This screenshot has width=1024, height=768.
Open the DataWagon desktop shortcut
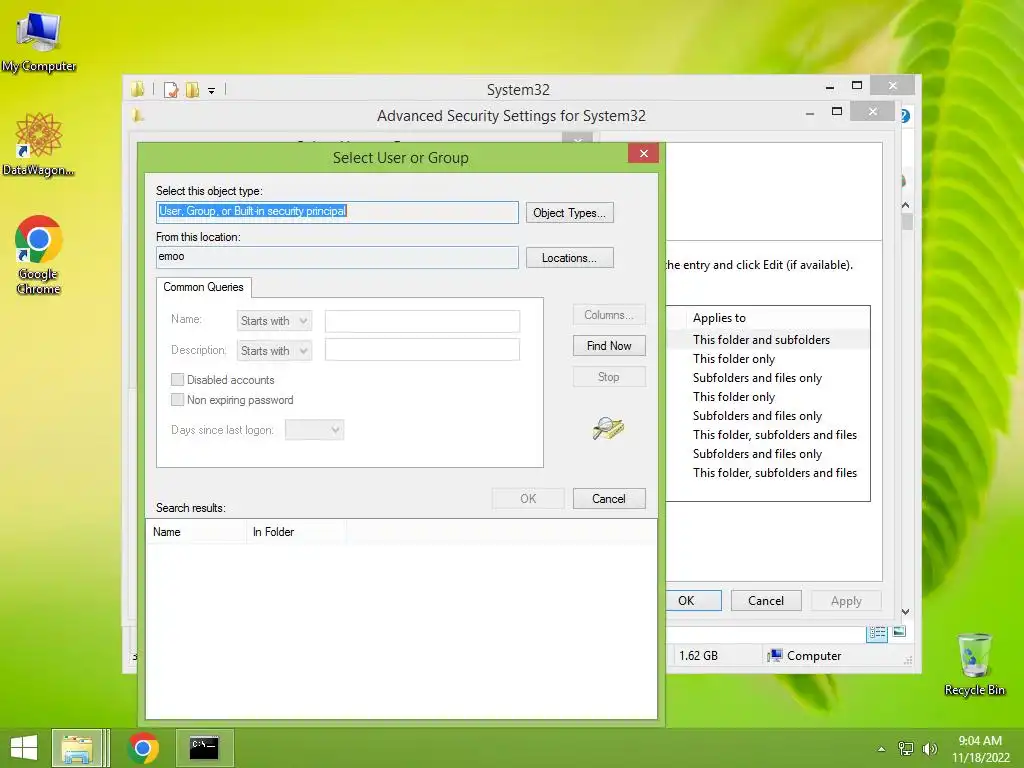coord(39,144)
